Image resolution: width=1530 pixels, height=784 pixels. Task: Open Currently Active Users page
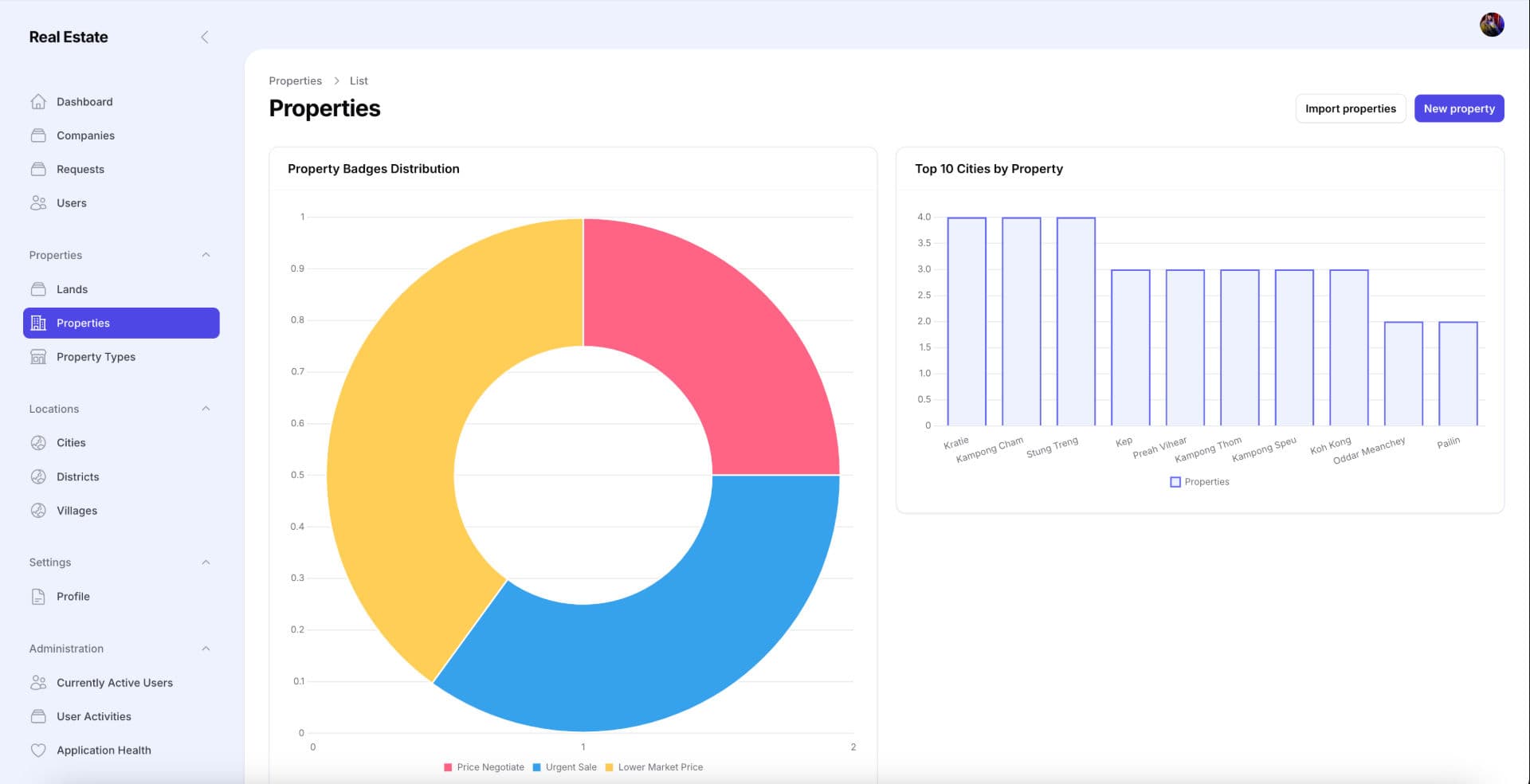[121, 683]
